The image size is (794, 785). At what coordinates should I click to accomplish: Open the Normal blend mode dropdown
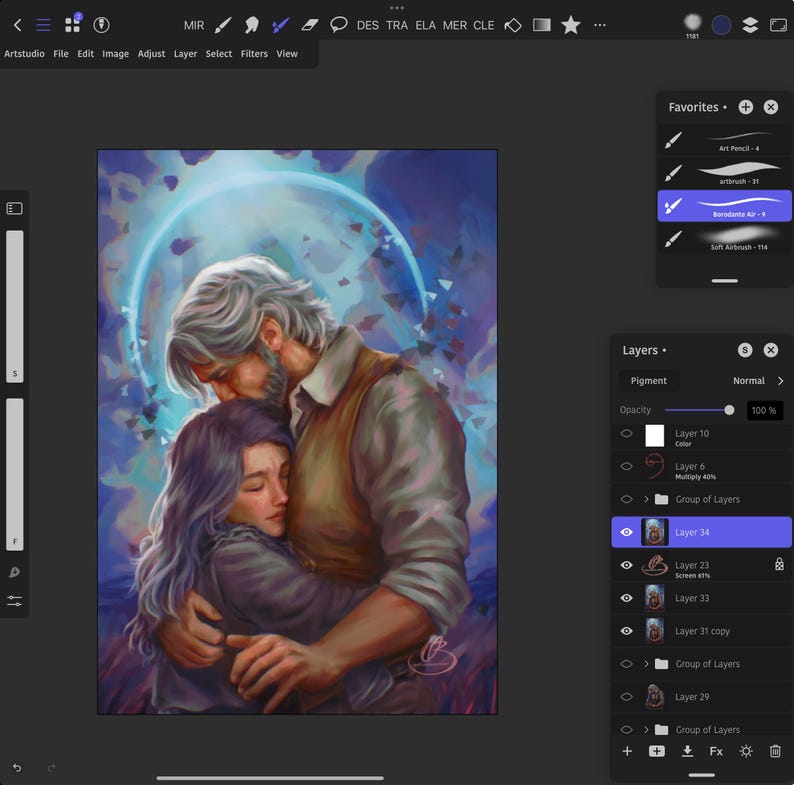pos(758,381)
